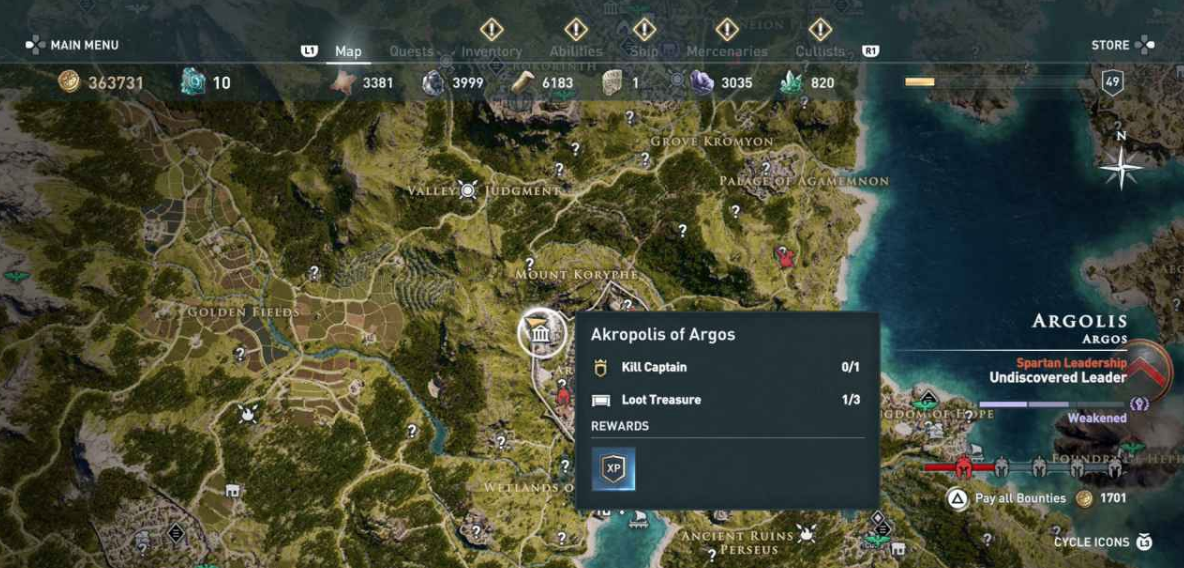Viewport: 1184px width, 568px height.
Task: Switch to the Mercenaries tab
Action: point(726,51)
